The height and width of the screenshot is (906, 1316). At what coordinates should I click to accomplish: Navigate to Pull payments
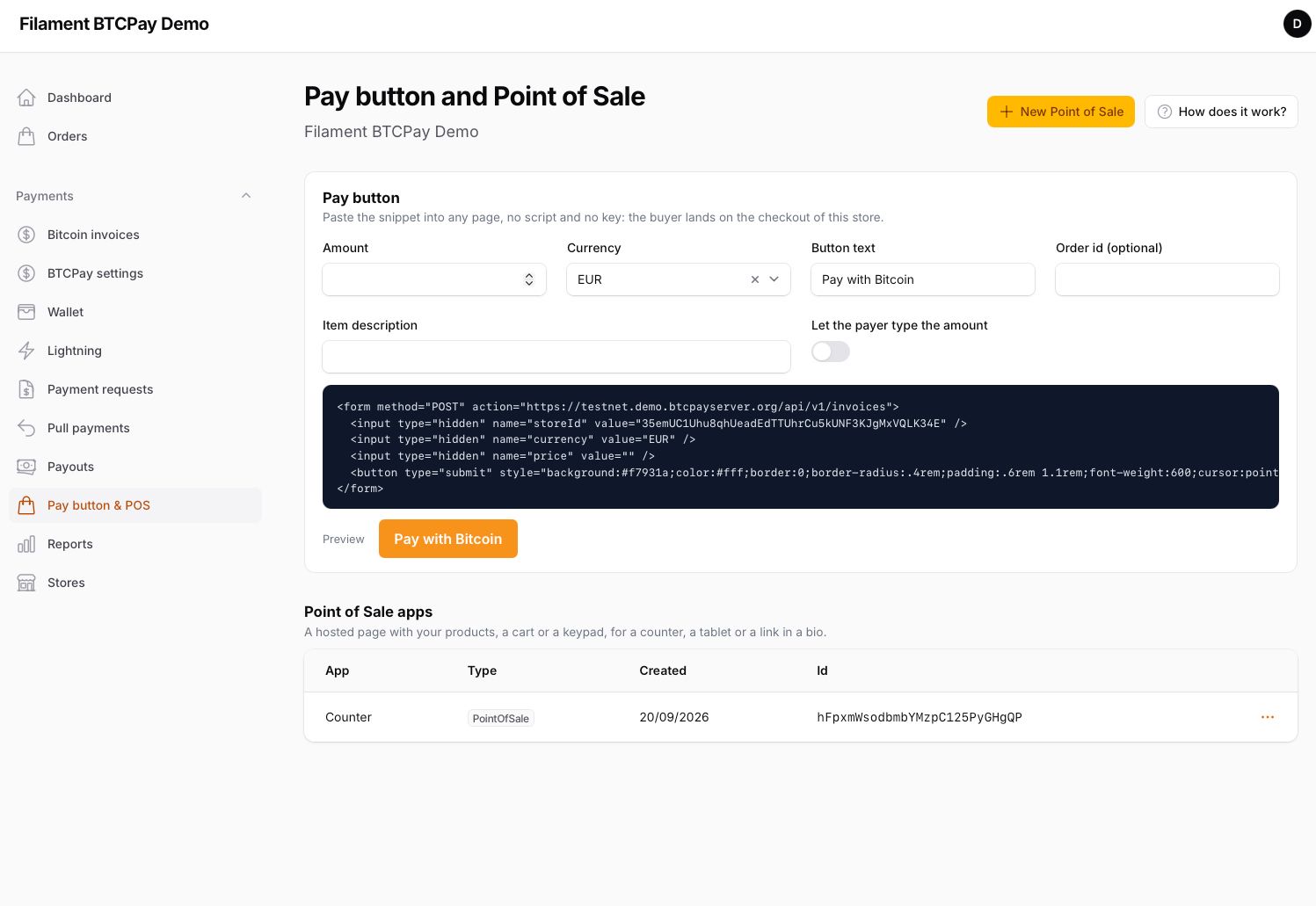135,428
